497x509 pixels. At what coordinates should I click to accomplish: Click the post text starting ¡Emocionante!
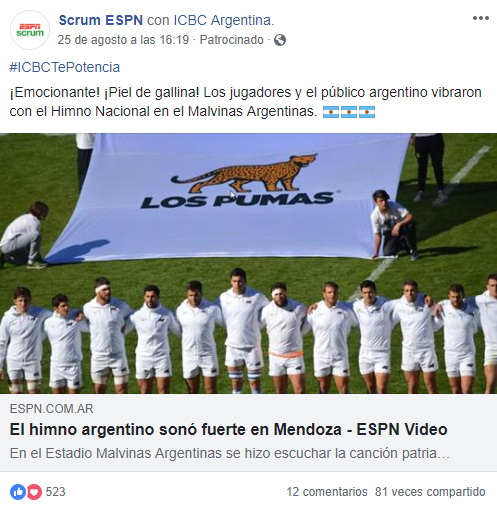tap(245, 102)
